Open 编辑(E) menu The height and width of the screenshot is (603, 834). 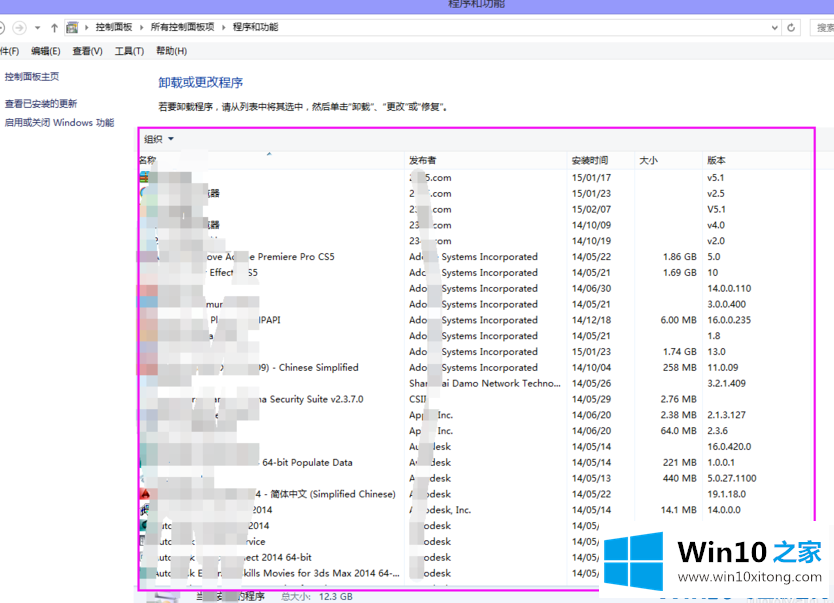point(46,51)
